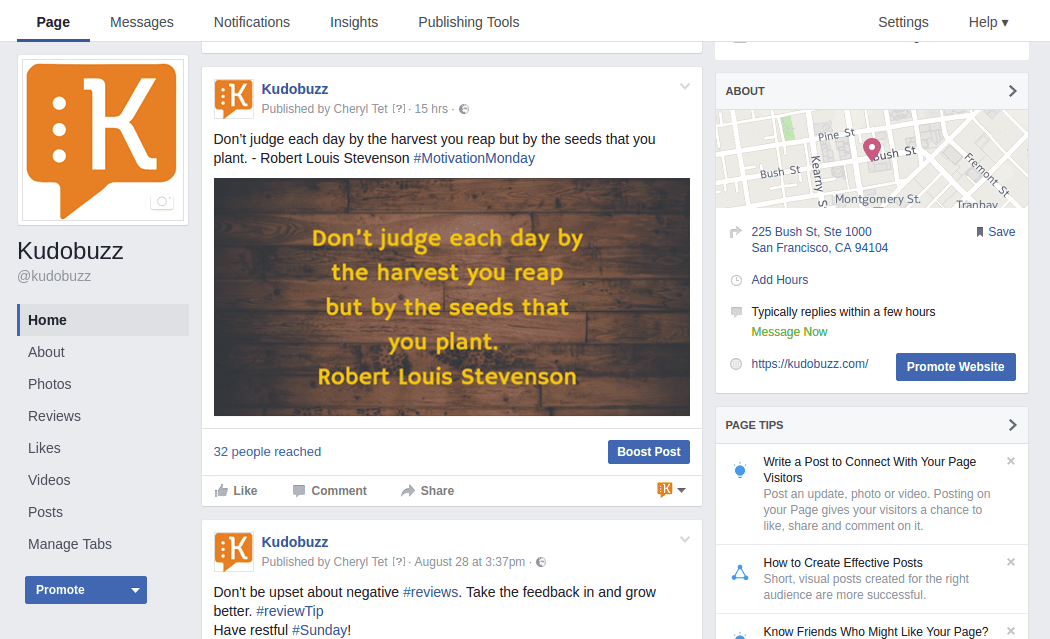Click the quote image in first post
The image size is (1050, 639).
coord(451,296)
